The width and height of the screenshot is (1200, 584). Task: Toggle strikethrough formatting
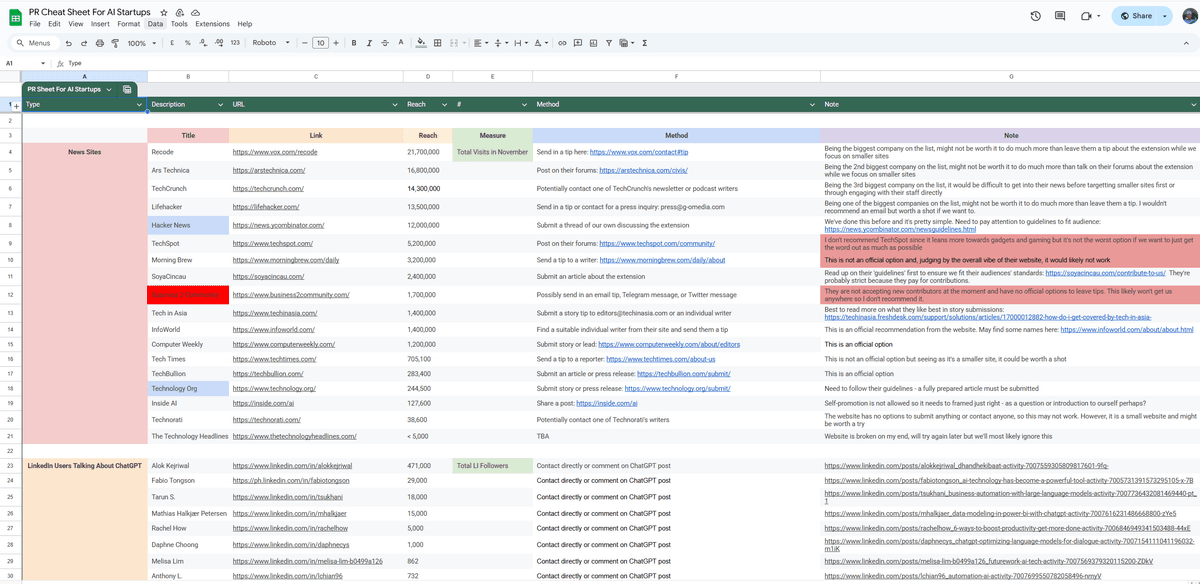tap(384, 43)
